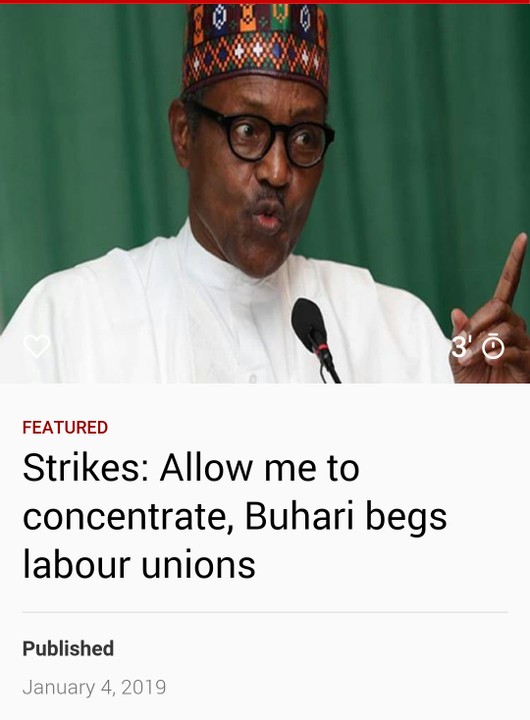Tap 'Allow me to' in the headline
Screen dimensions: 530x720
[259, 467]
